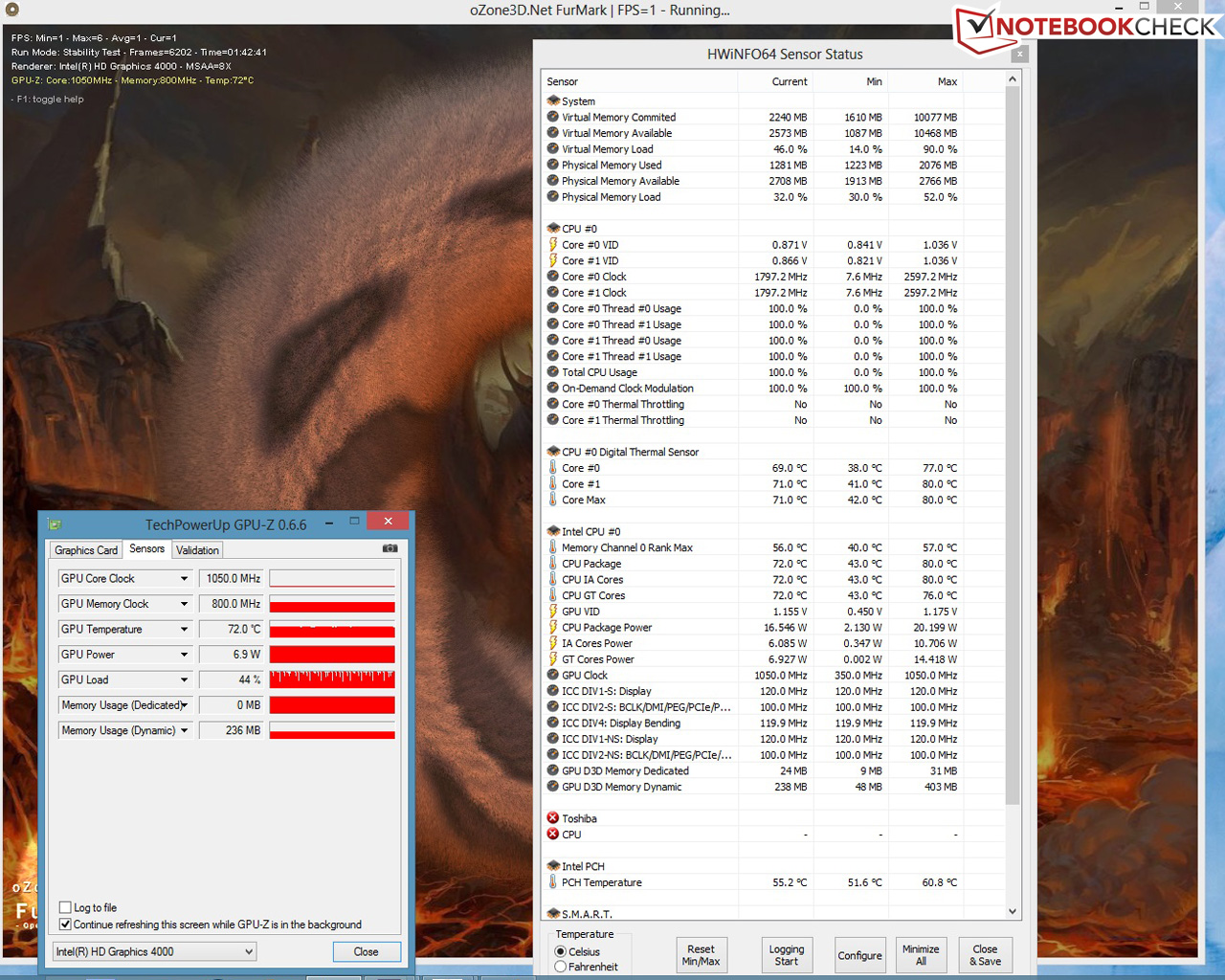The height and width of the screenshot is (980, 1225).
Task: Click the F1: toggle help text in FurMark
Action: click(50, 100)
